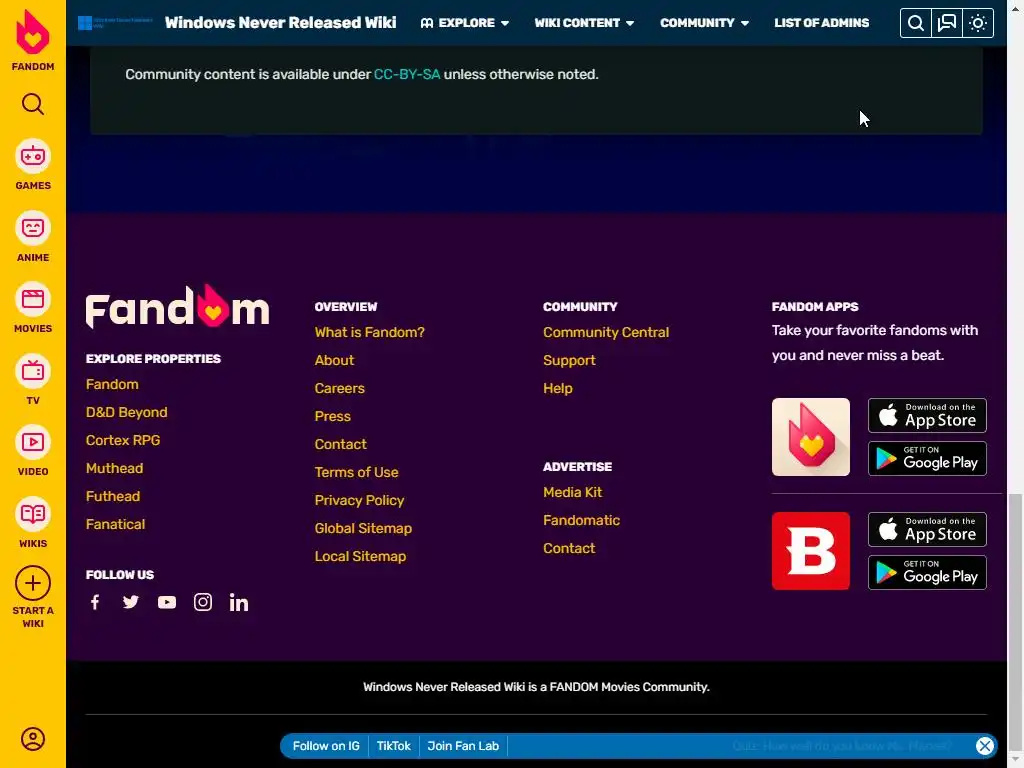
Task: Get Fandom app on Google Play
Action: point(927,458)
